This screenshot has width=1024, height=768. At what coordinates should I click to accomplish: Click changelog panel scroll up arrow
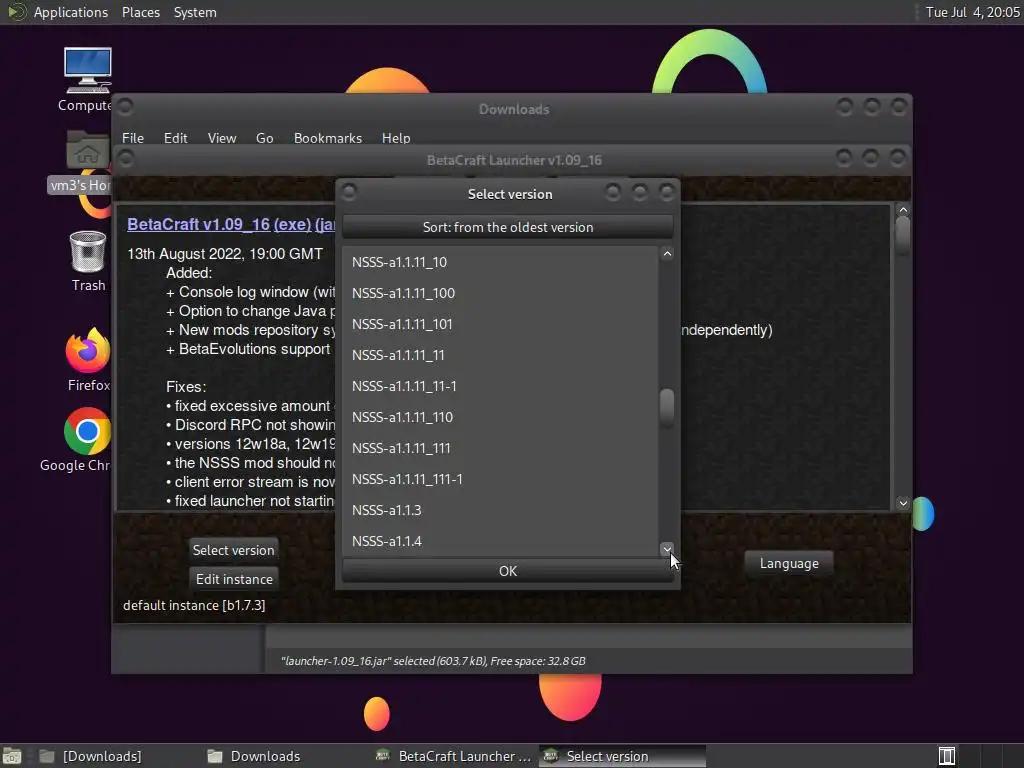(903, 210)
